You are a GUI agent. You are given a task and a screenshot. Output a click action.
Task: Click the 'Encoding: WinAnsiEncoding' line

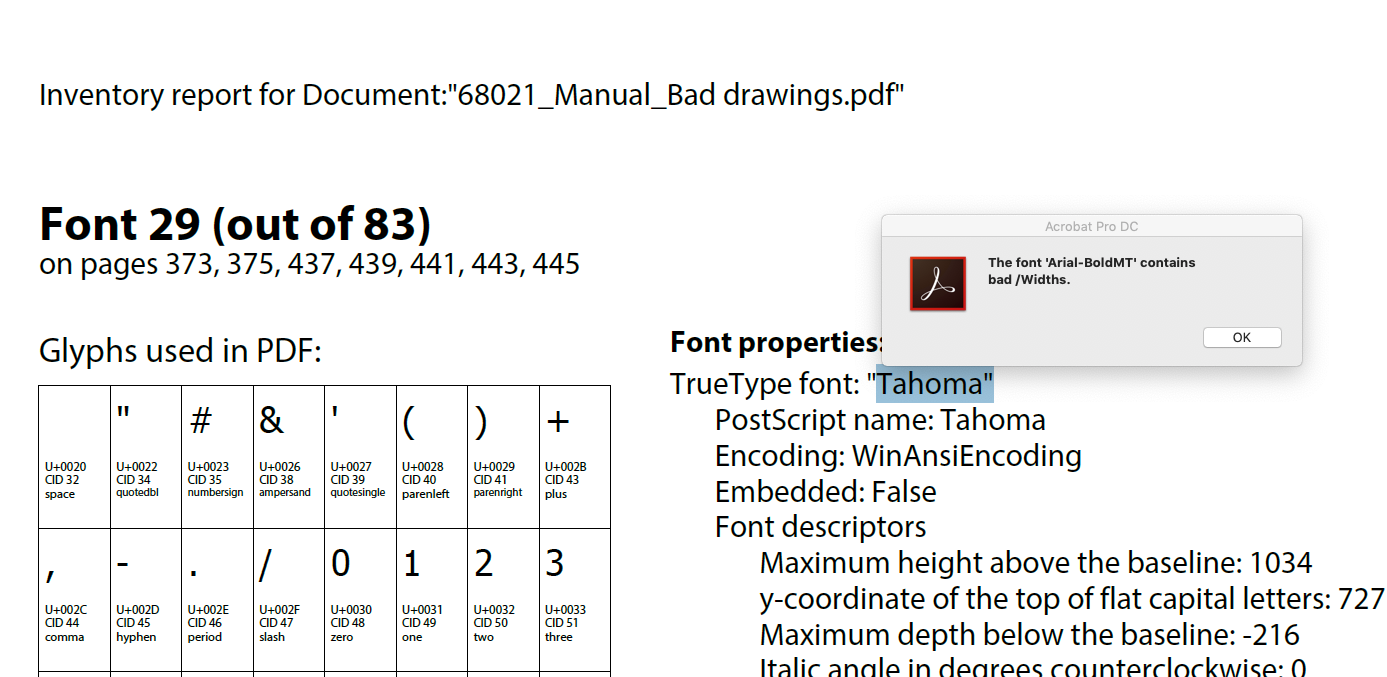898,456
